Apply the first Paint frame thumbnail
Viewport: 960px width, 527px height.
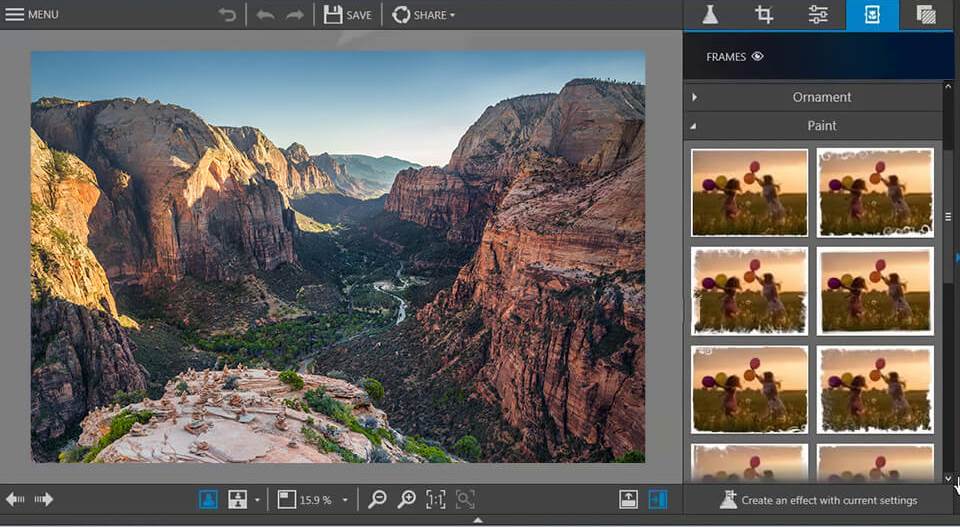(x=749, y=192)
